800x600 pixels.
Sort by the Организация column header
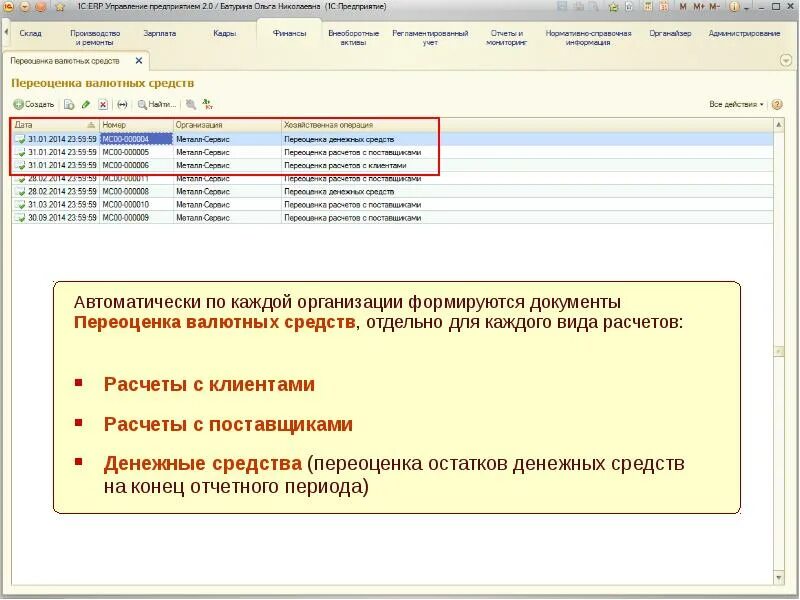point(227,125)
